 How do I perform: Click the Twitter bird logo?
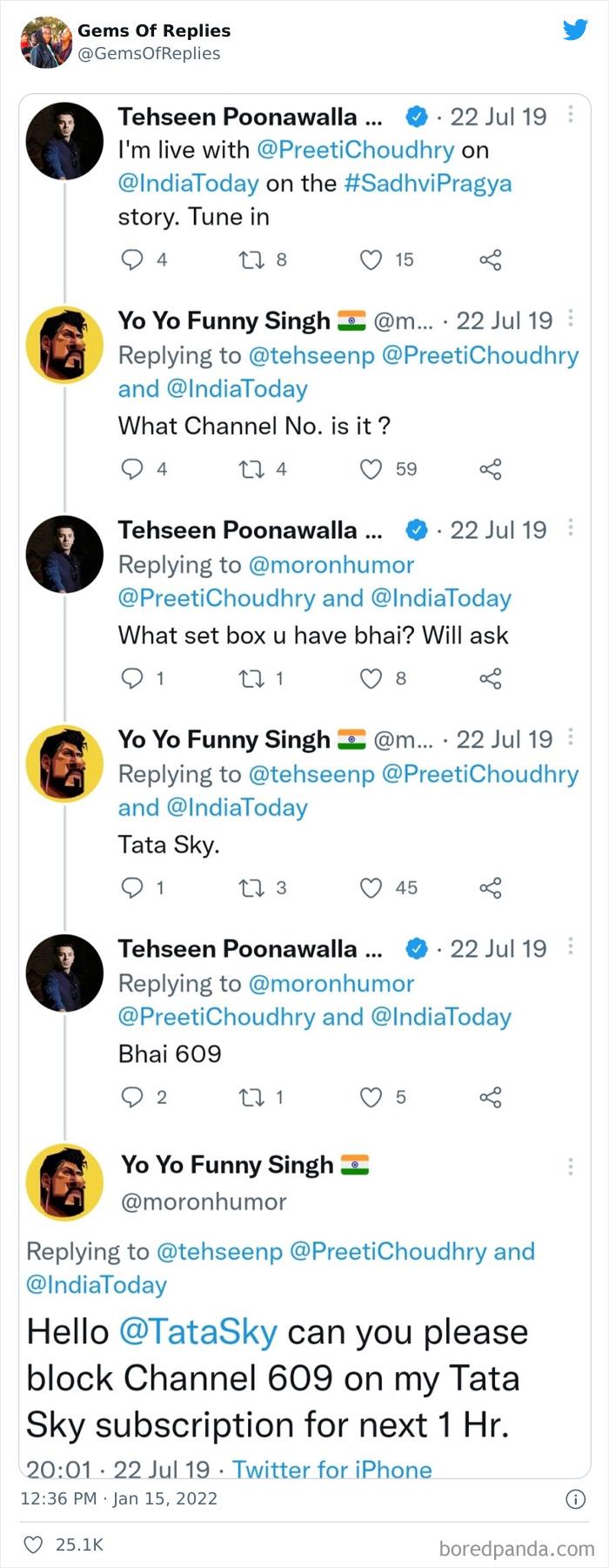[575, 30]
